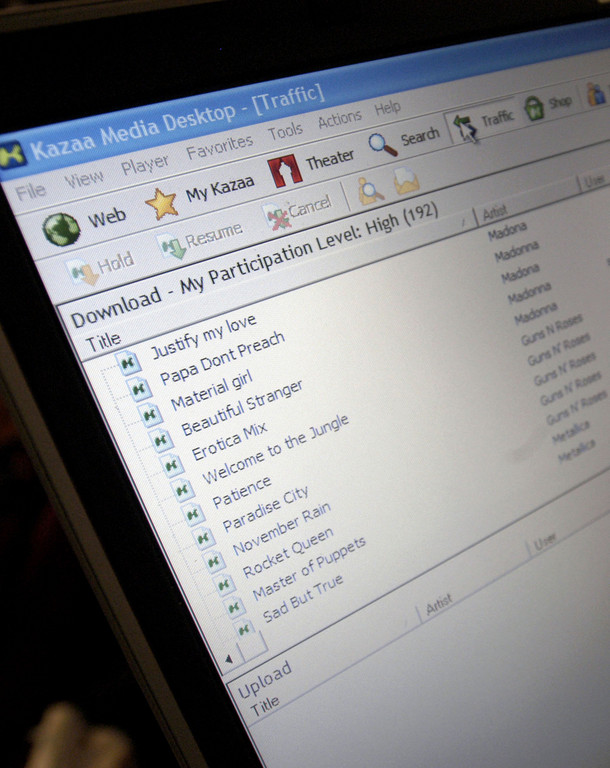Viewport: 610px width, 768px height.
Task: Select the download 'Erotica Mix'
Action: (229, 441)
